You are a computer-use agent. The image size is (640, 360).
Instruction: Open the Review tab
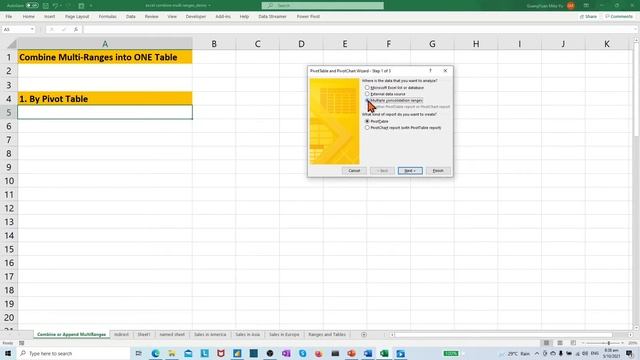[151, 16]
